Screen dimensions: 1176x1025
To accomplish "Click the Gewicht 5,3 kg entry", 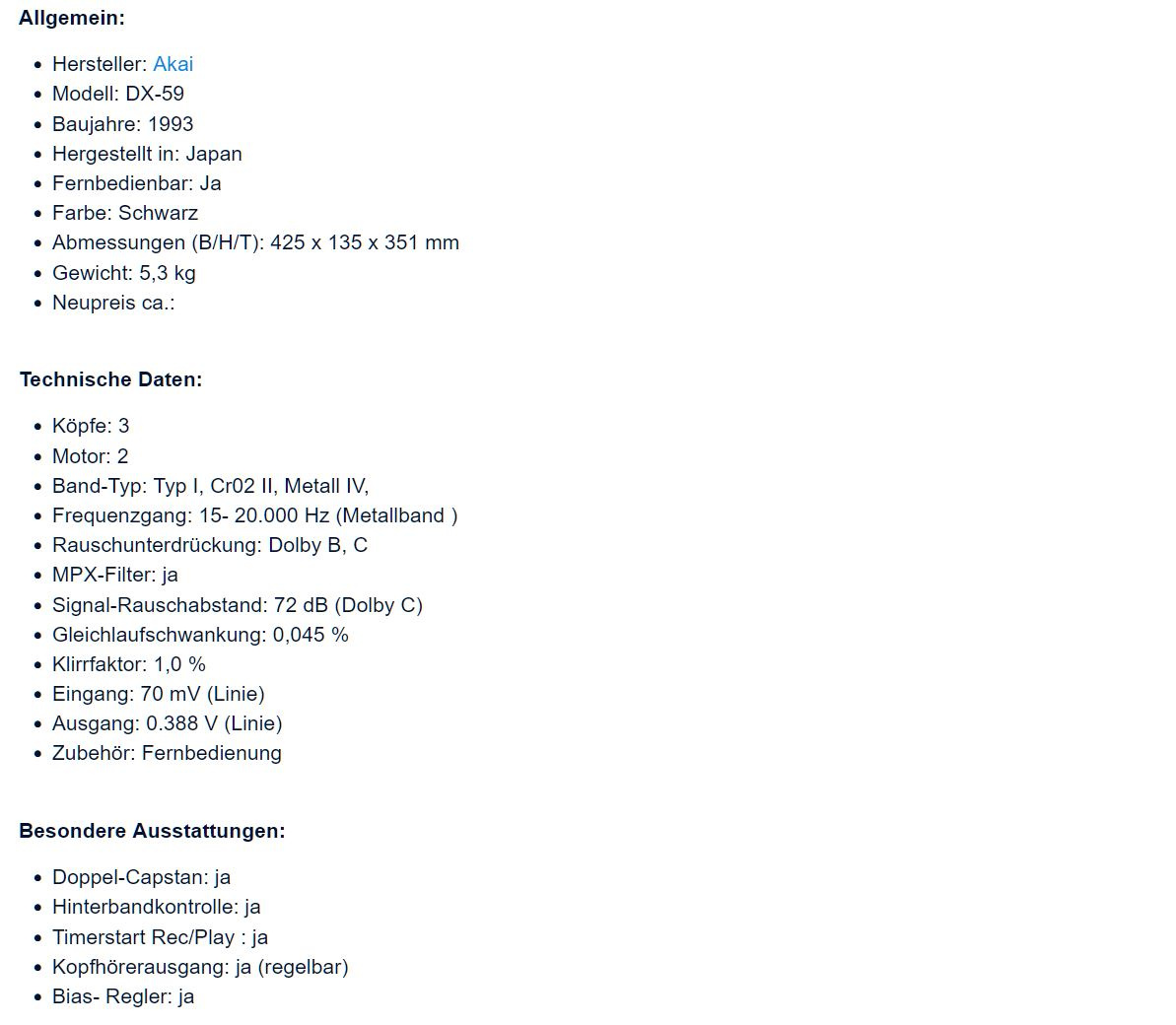I will (124, 273).
